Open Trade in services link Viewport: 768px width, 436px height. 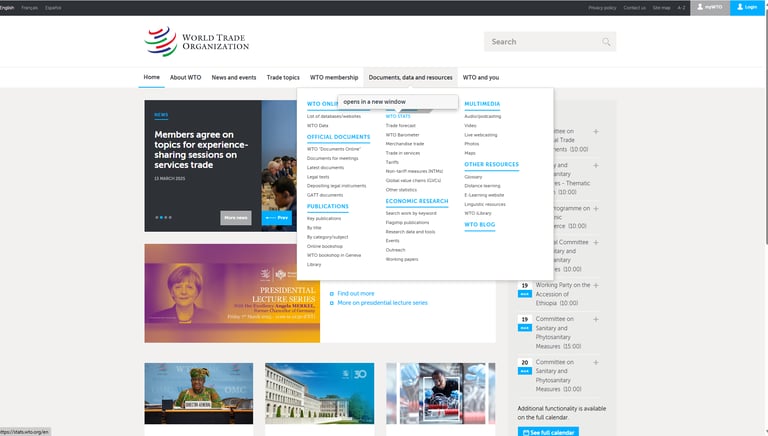tap(403, 153)
